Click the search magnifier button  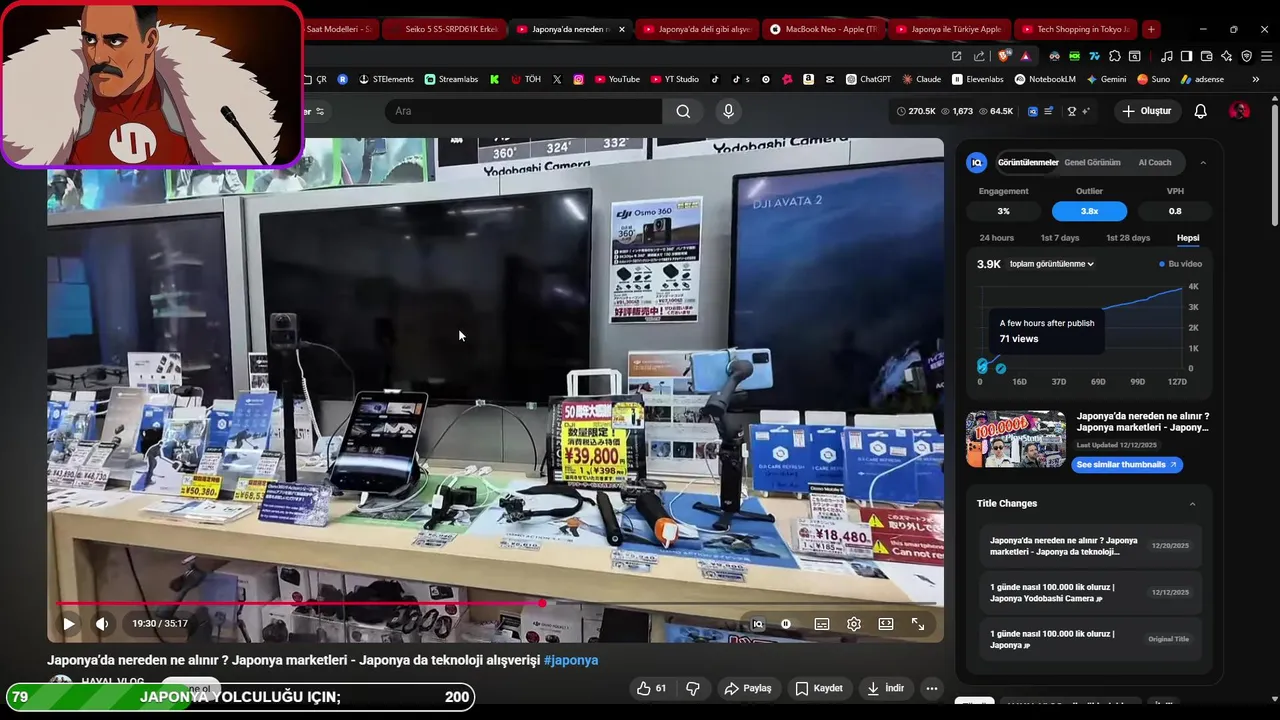click(683, 111)
